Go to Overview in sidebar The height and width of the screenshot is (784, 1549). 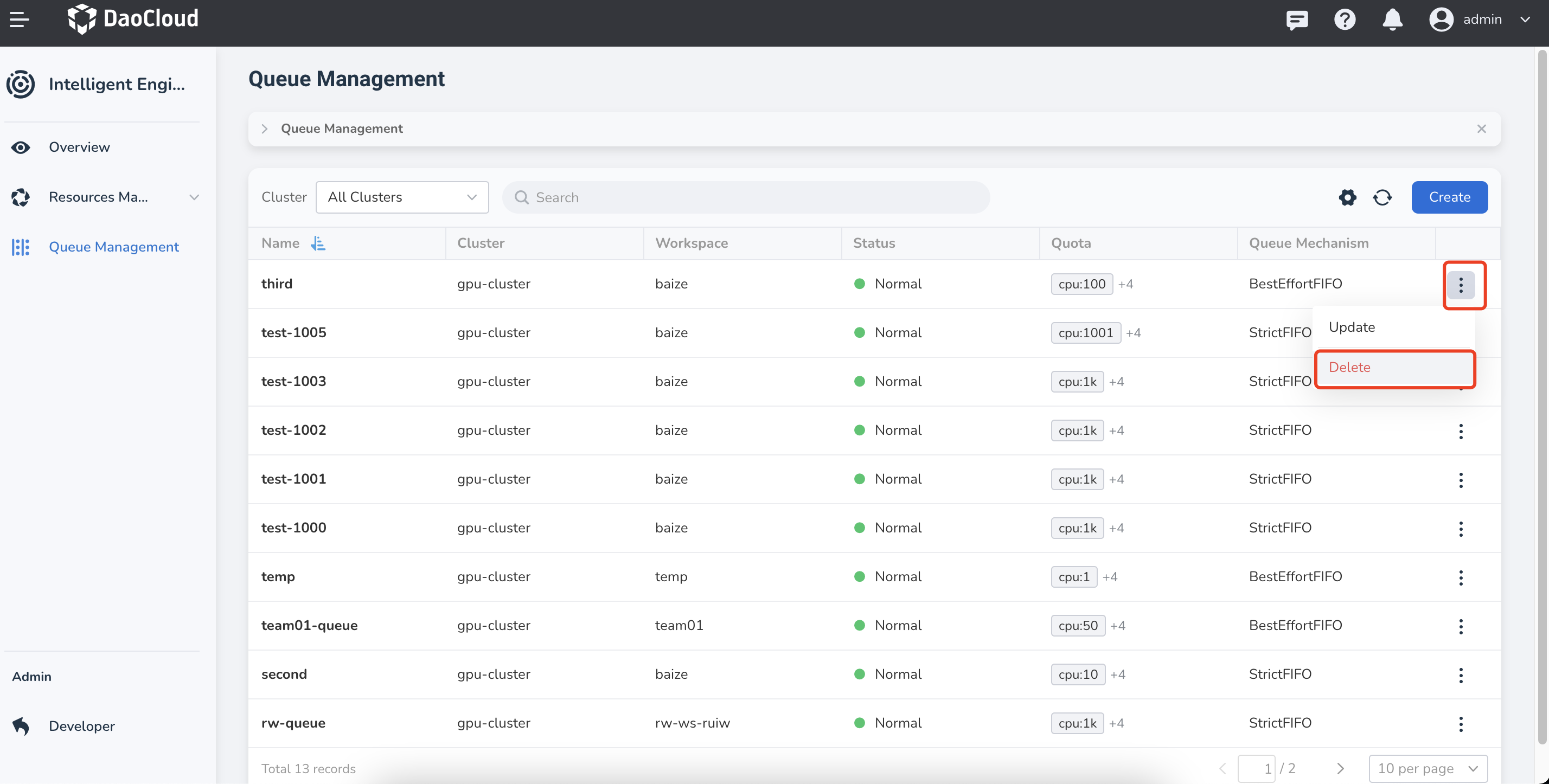(x=79, y=147)
